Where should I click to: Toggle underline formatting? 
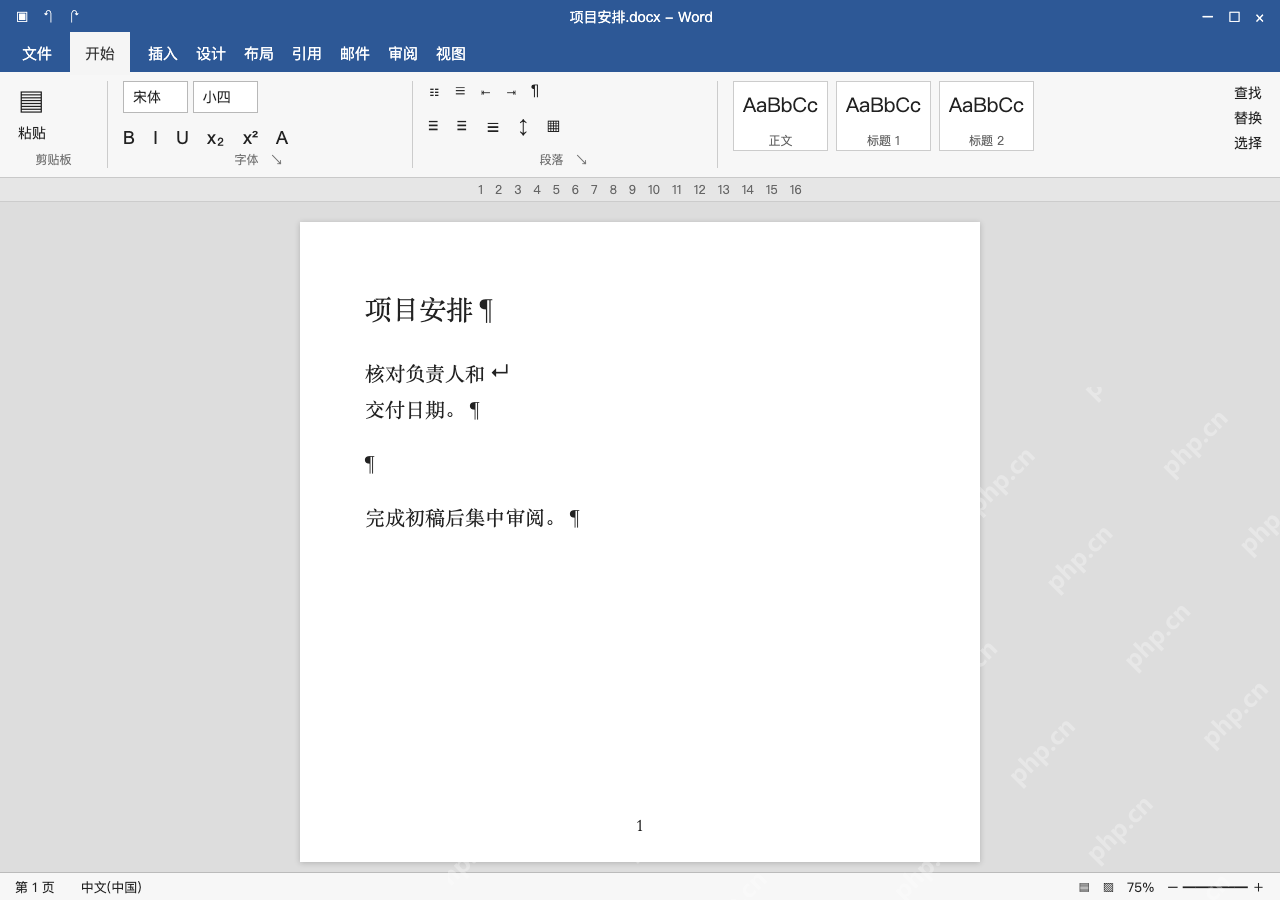[x=182, y=138]
